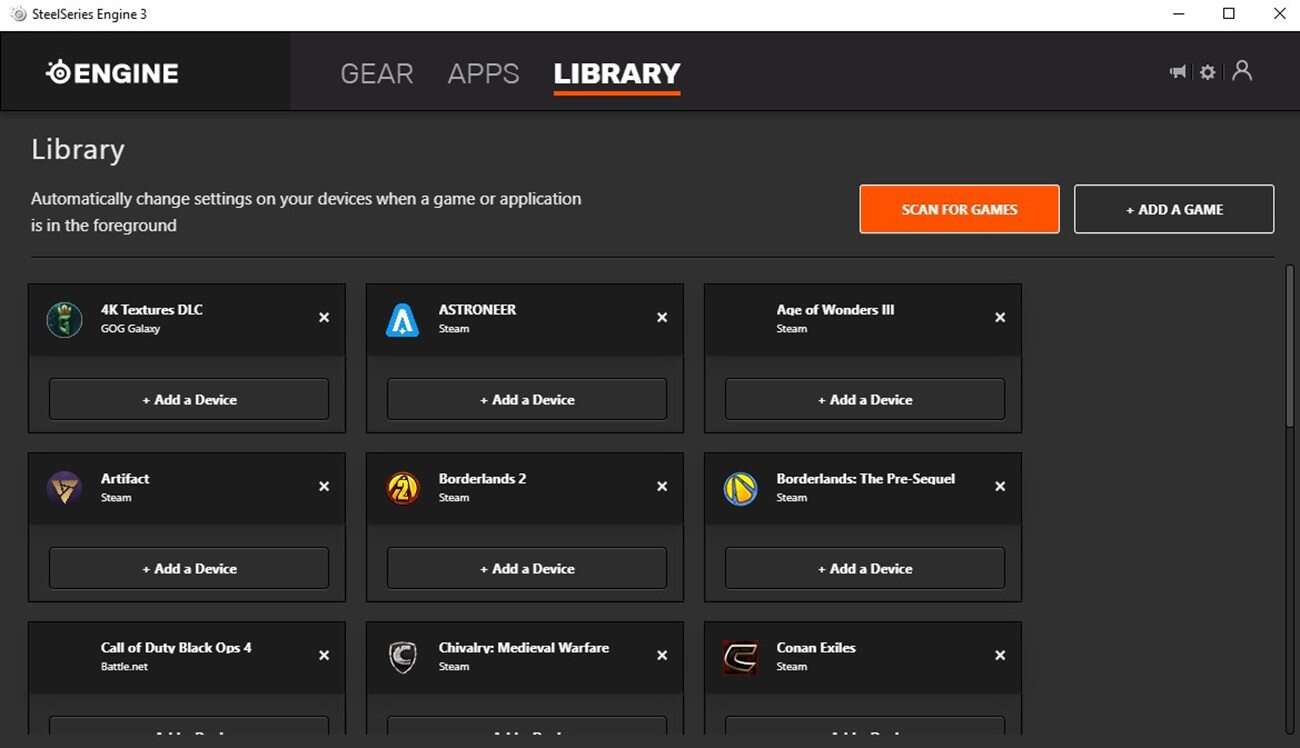Click the SteelSeries Engine logo
The image size is (1300, 748).
[112, 73]
